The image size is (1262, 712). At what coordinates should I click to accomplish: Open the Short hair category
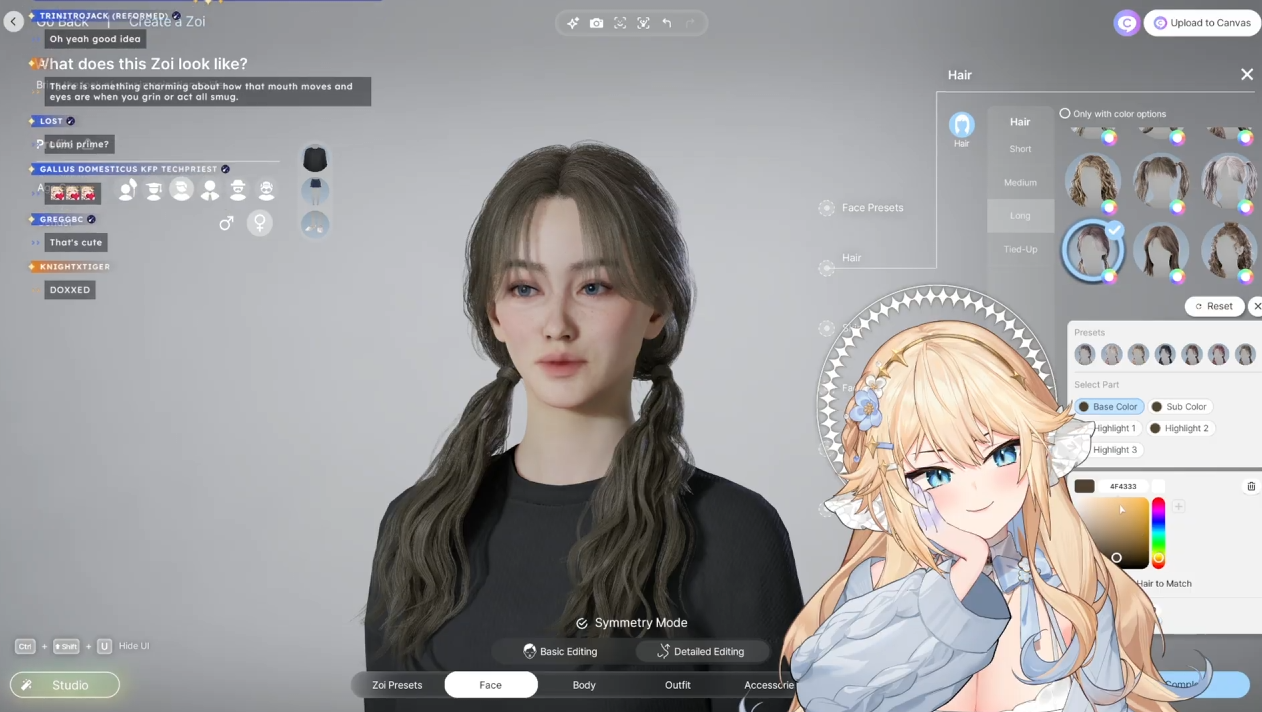coord(1020,149)
